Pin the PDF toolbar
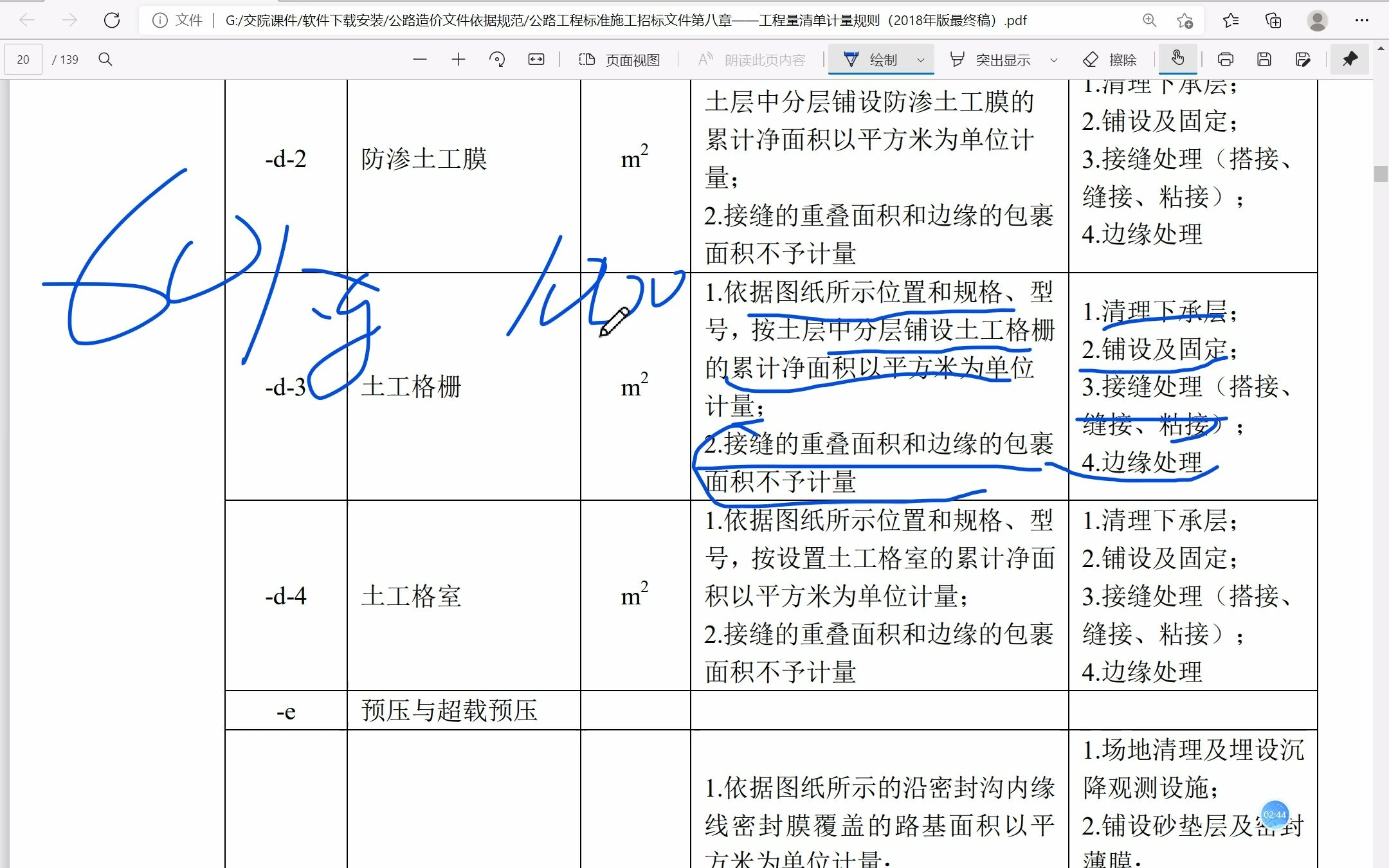Image resolution: width=1389 pixels, height=868 pixels. pos(1349,60)
